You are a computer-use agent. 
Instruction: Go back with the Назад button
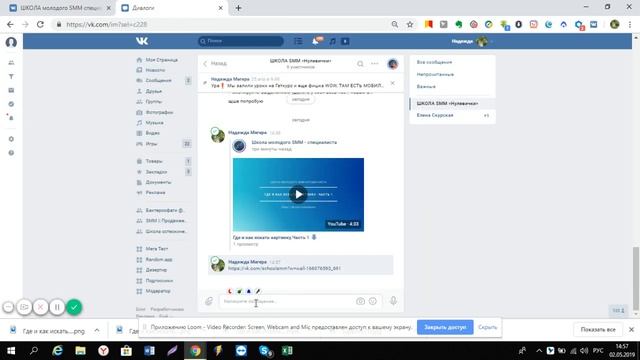[x=215, y=63]
